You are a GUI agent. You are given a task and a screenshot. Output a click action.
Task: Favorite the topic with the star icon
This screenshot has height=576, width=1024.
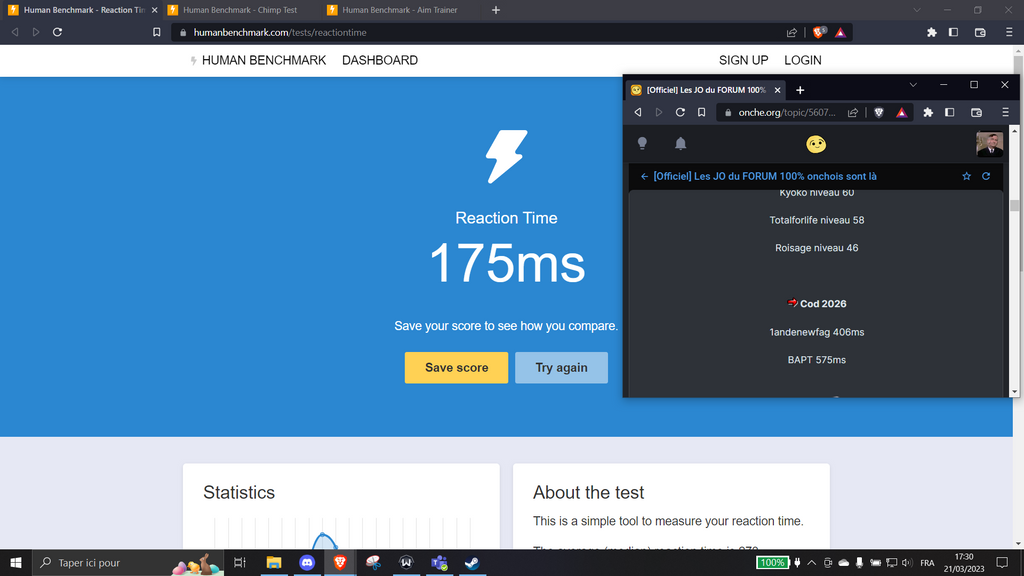coord(967,176)
